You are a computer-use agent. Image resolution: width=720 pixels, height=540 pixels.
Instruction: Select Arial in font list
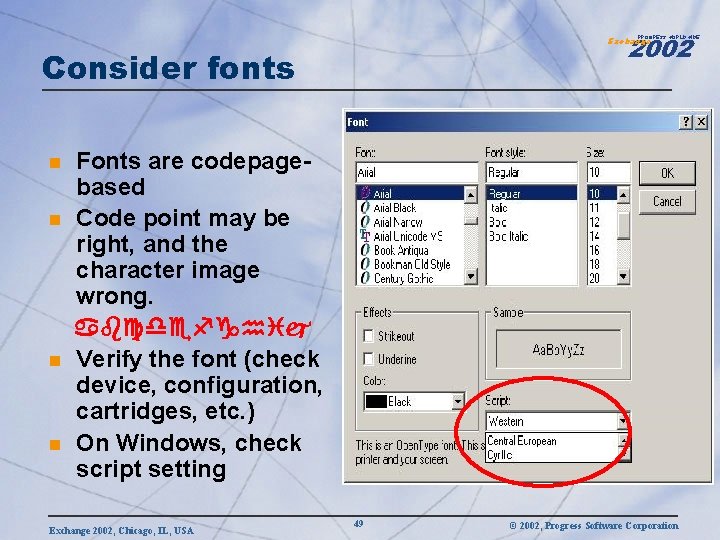(x=410, y=193)
